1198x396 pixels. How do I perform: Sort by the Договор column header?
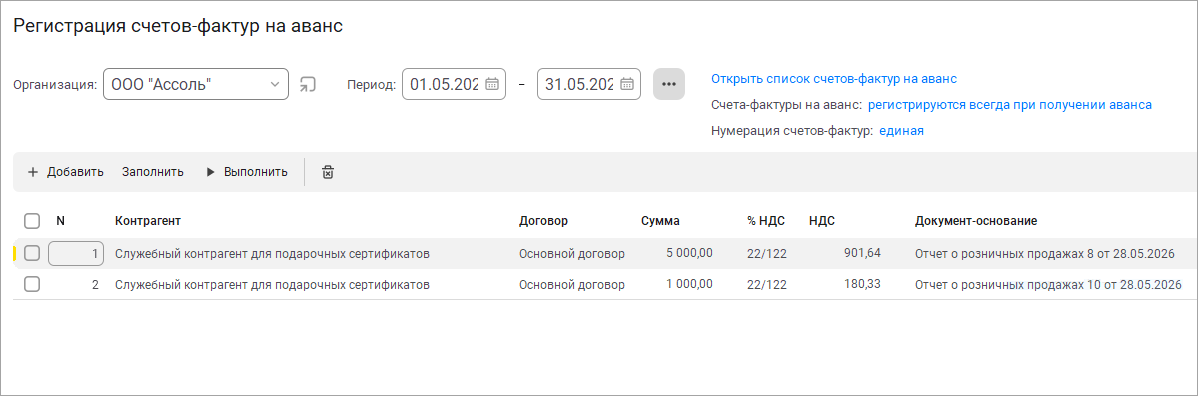tap(543, 222)
